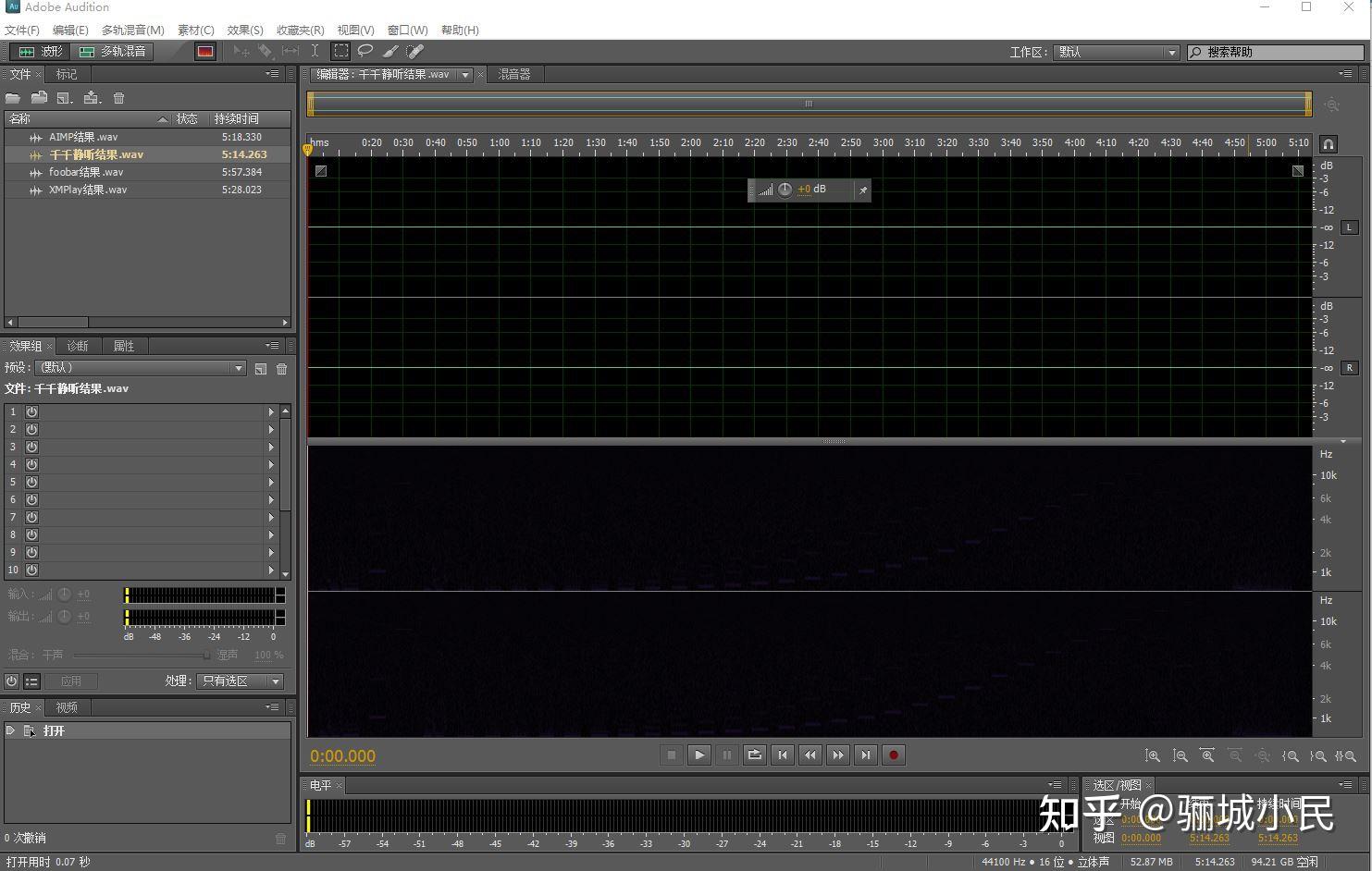Viewport: 1372px width, 871px height.
Task: Move playhead to previous marker
Action: (783, 754)
